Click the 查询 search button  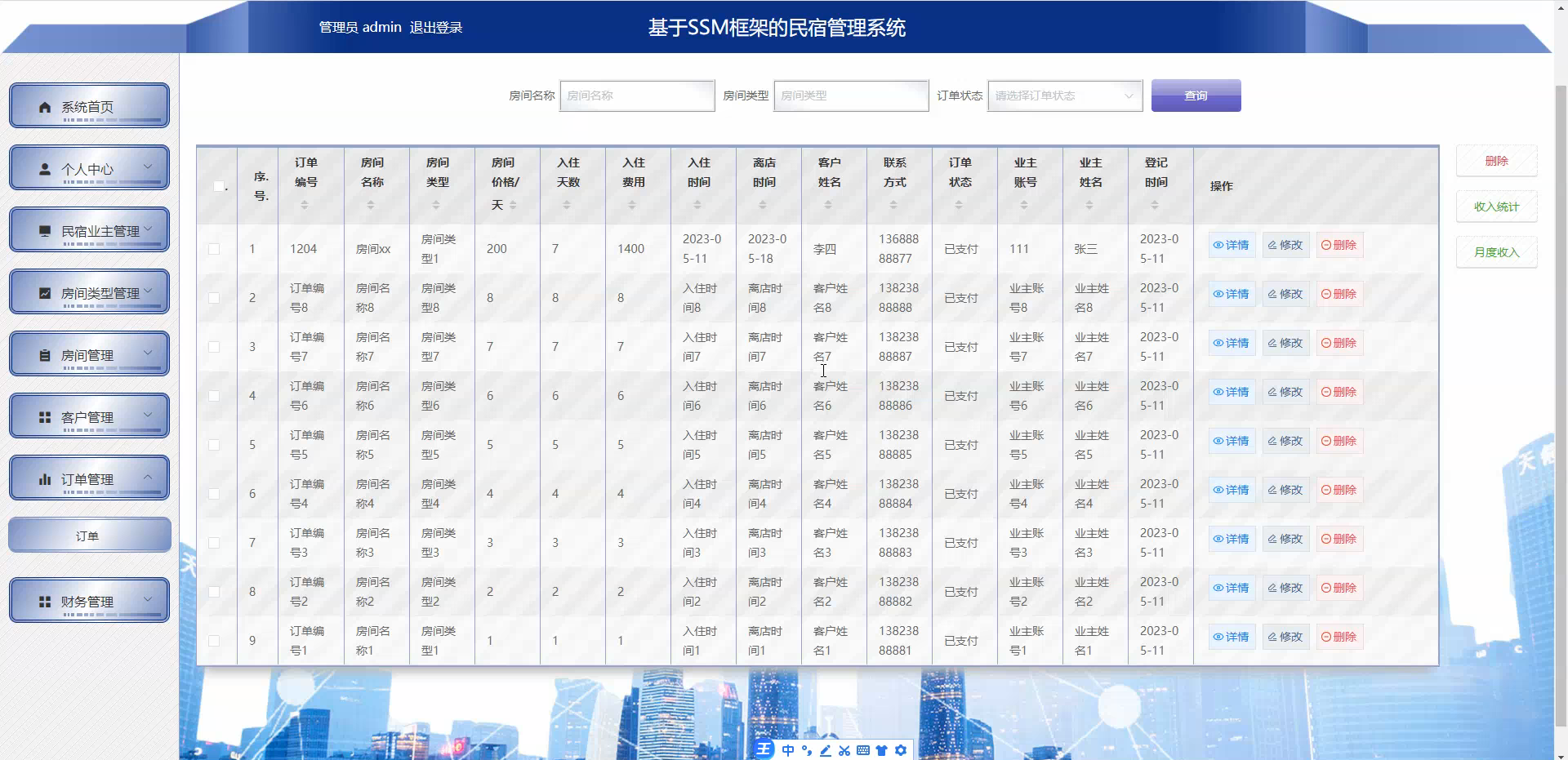(1196, 96)
